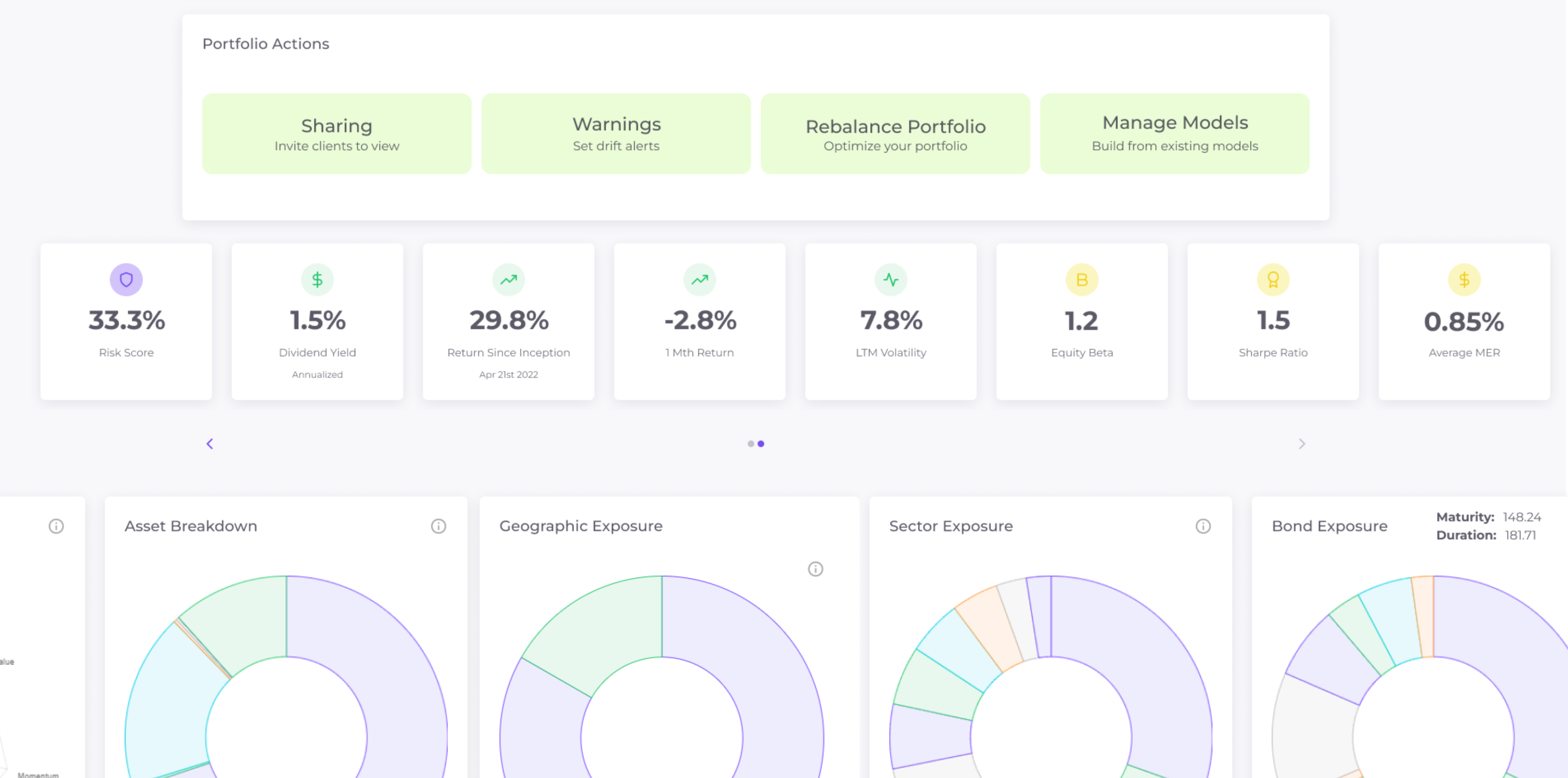The width and height of the screenshot is (1568, 778).
Task: Select the second carousel pagination dot
Action: 761,443
